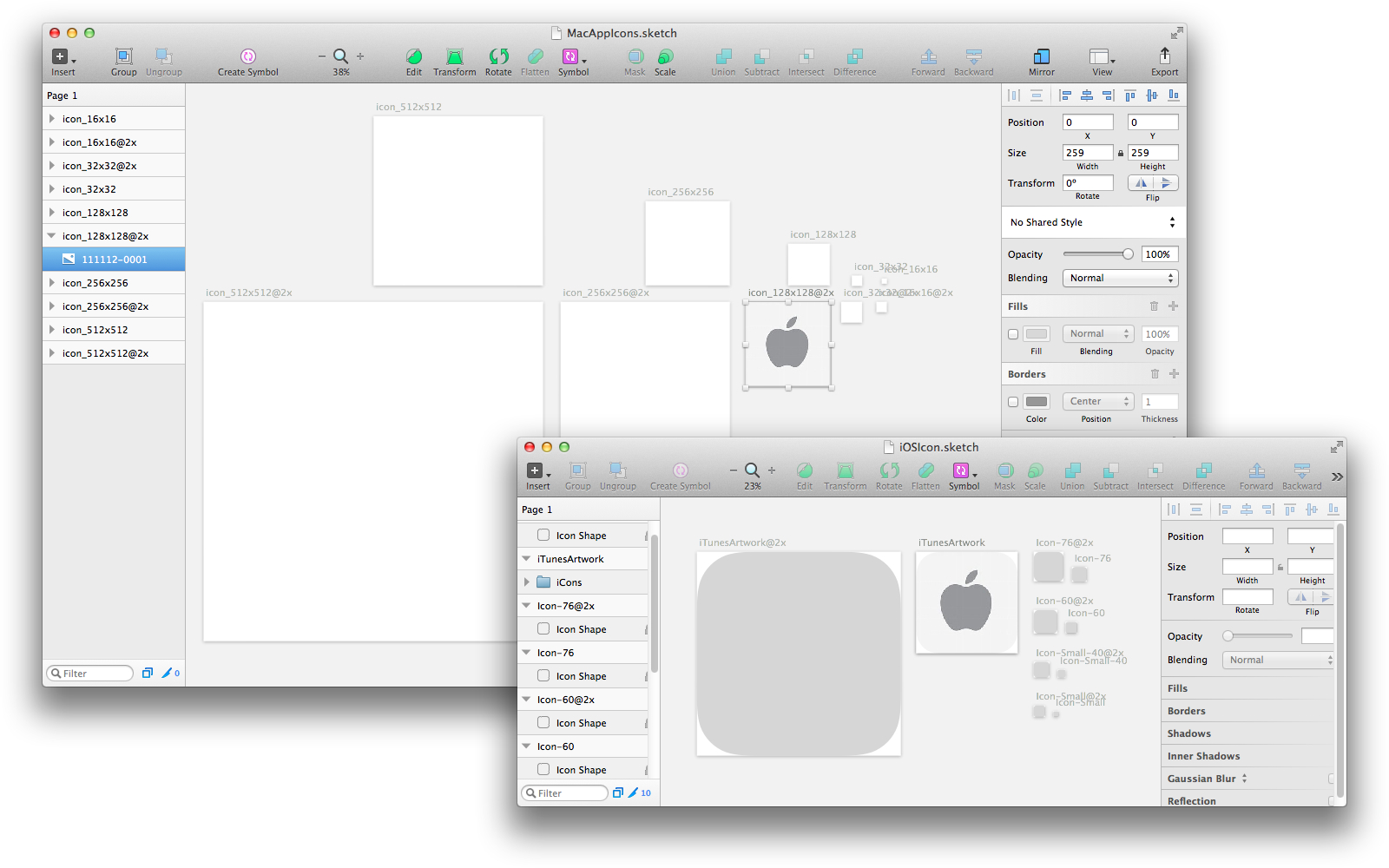Click the border Color swatch

coord(1037,401)
